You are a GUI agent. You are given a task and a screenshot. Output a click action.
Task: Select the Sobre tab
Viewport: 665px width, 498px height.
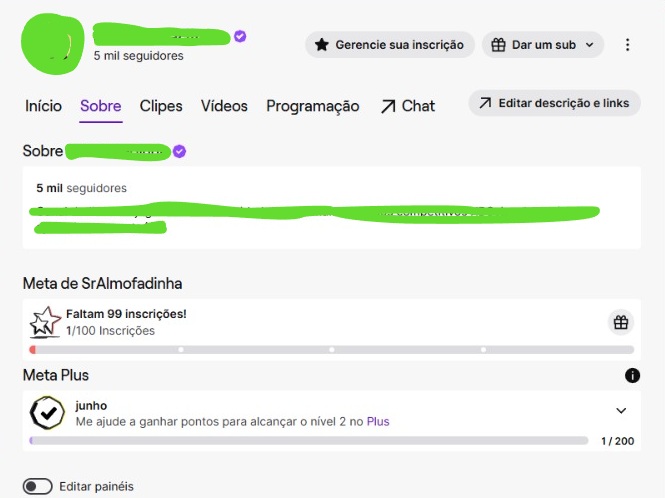click(101, 106)
